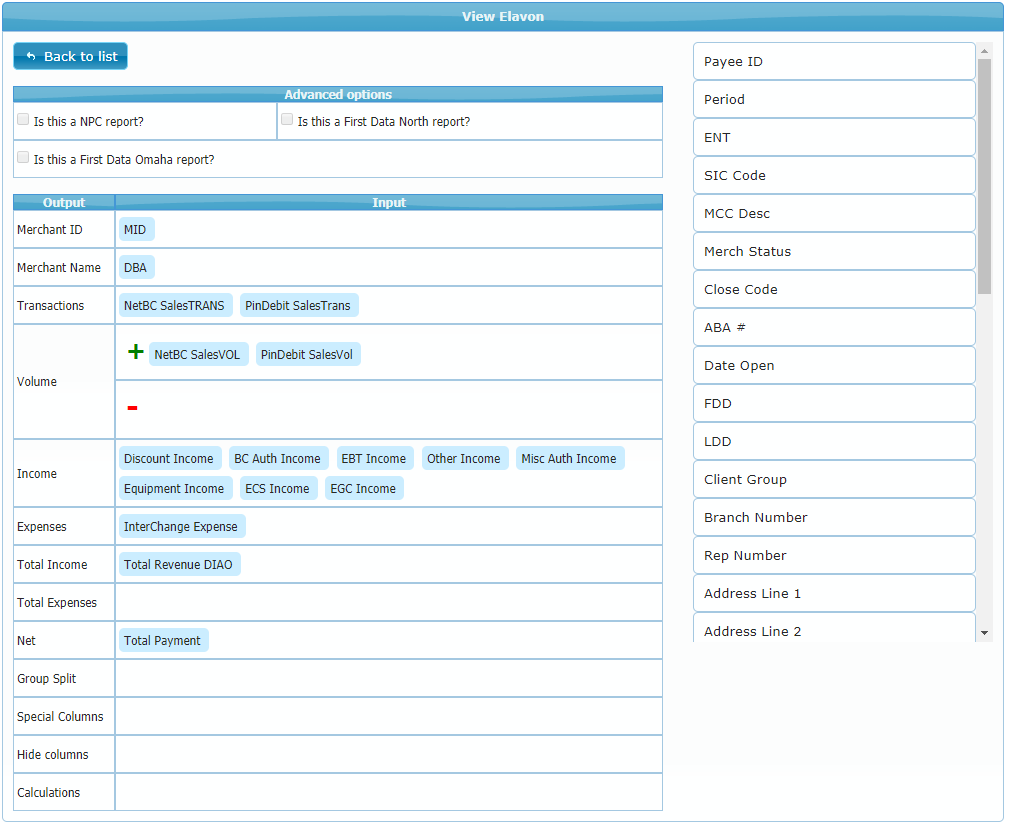1009x825 pixels.
Task: Enable the NPC report checkbox
Action: click(x=23, y=120)
